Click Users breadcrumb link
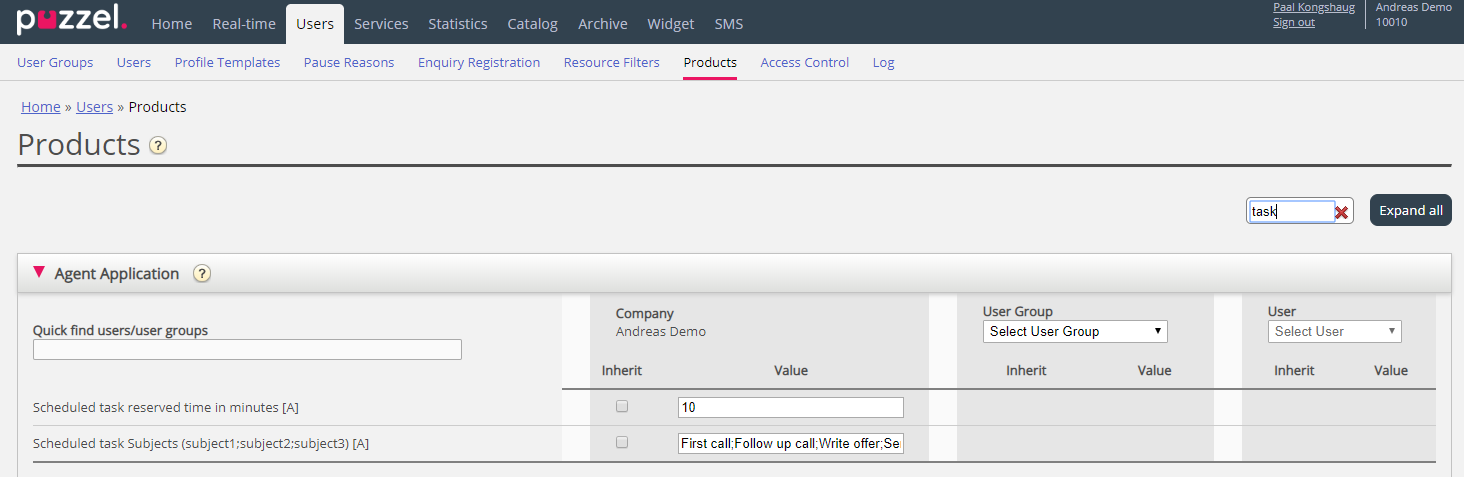The height and width of the screenshot is (477, 1464). click(94, 107)
